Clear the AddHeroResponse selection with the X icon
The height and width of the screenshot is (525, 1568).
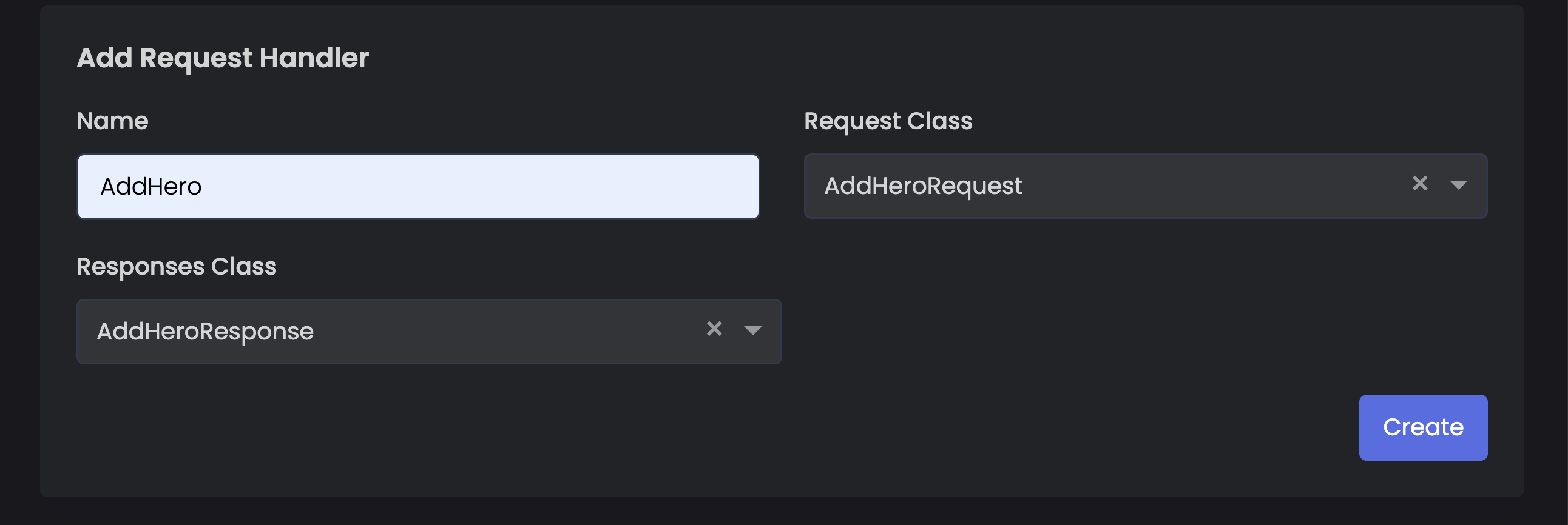[714, 329]
